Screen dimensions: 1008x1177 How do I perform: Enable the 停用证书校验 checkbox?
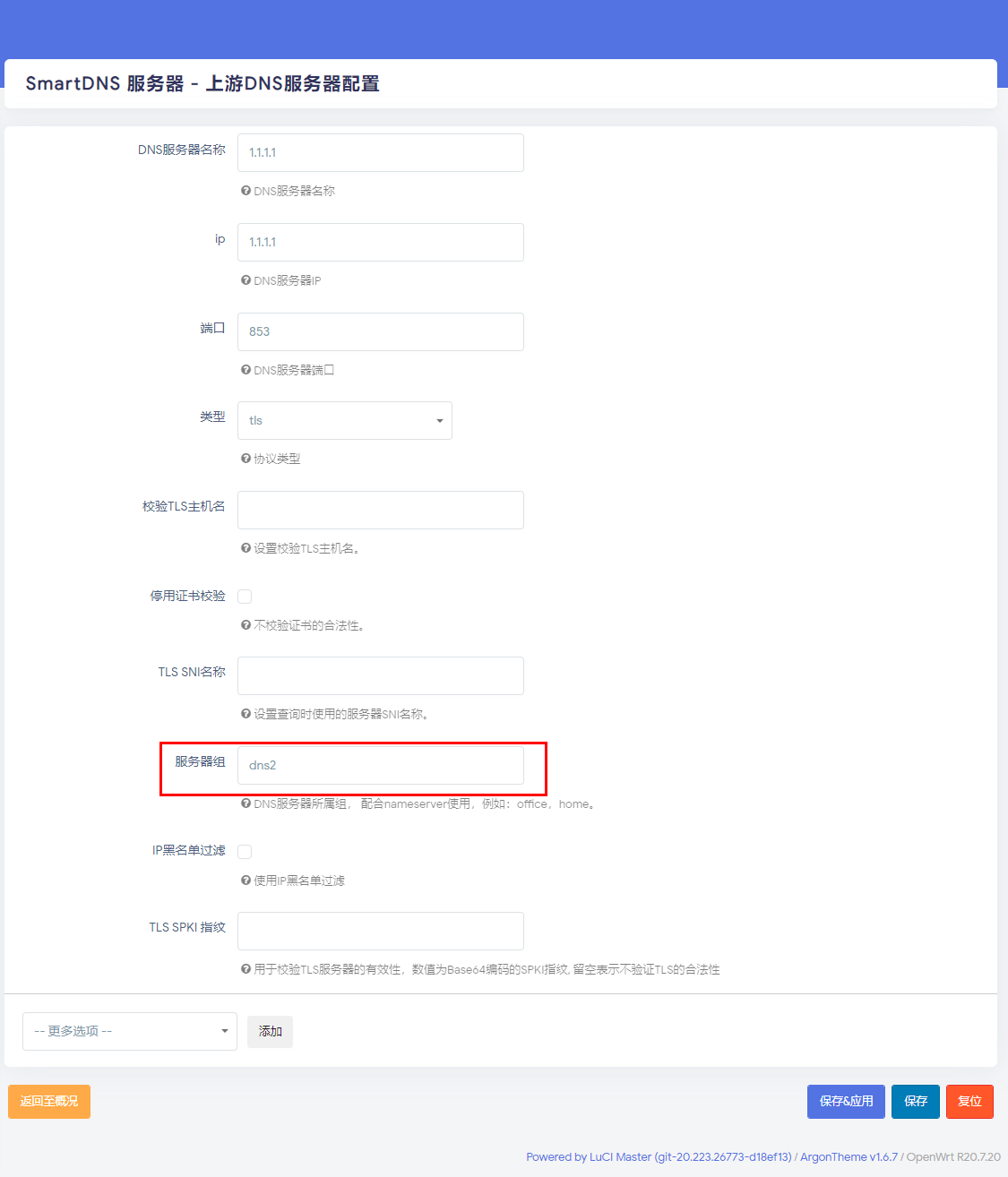pyautogui.click(x=245, y=597)
